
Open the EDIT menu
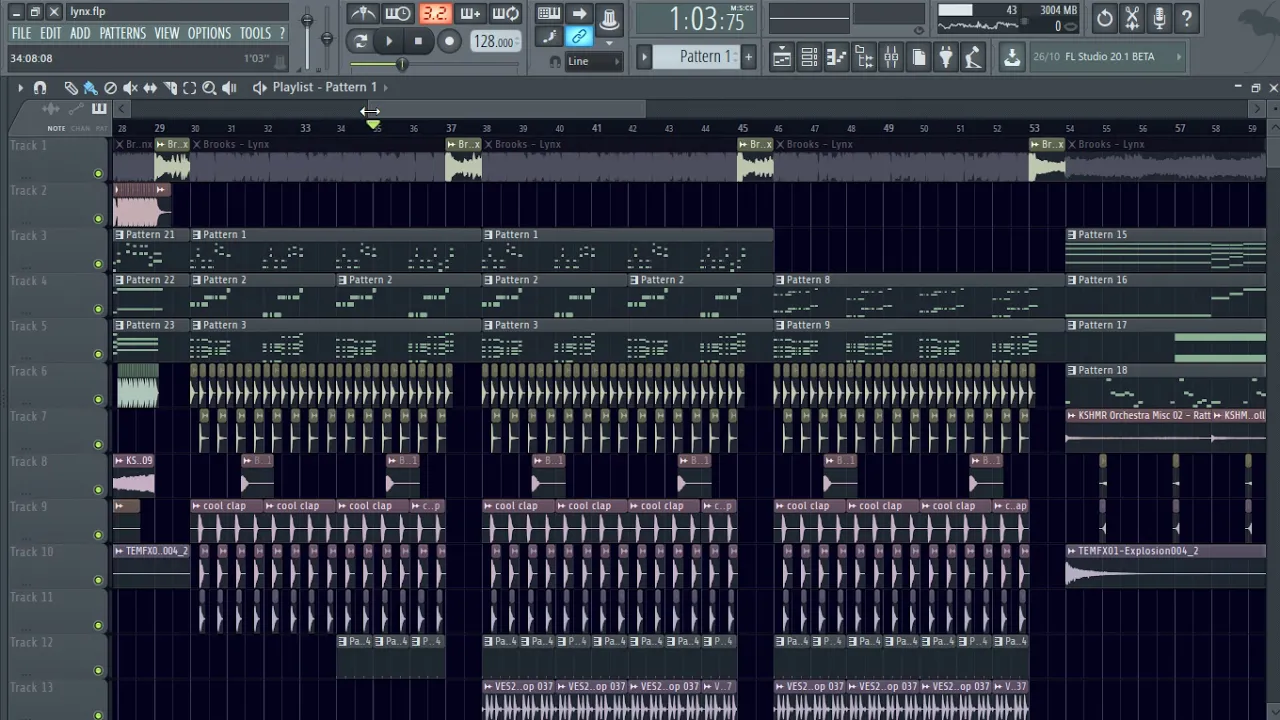pyautogui.click(x=51, y=33)
